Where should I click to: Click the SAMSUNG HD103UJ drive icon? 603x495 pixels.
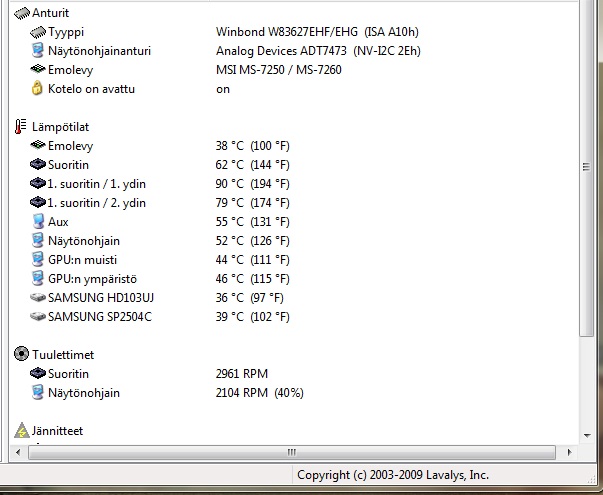pyautogui.click(x=38, y=297)
